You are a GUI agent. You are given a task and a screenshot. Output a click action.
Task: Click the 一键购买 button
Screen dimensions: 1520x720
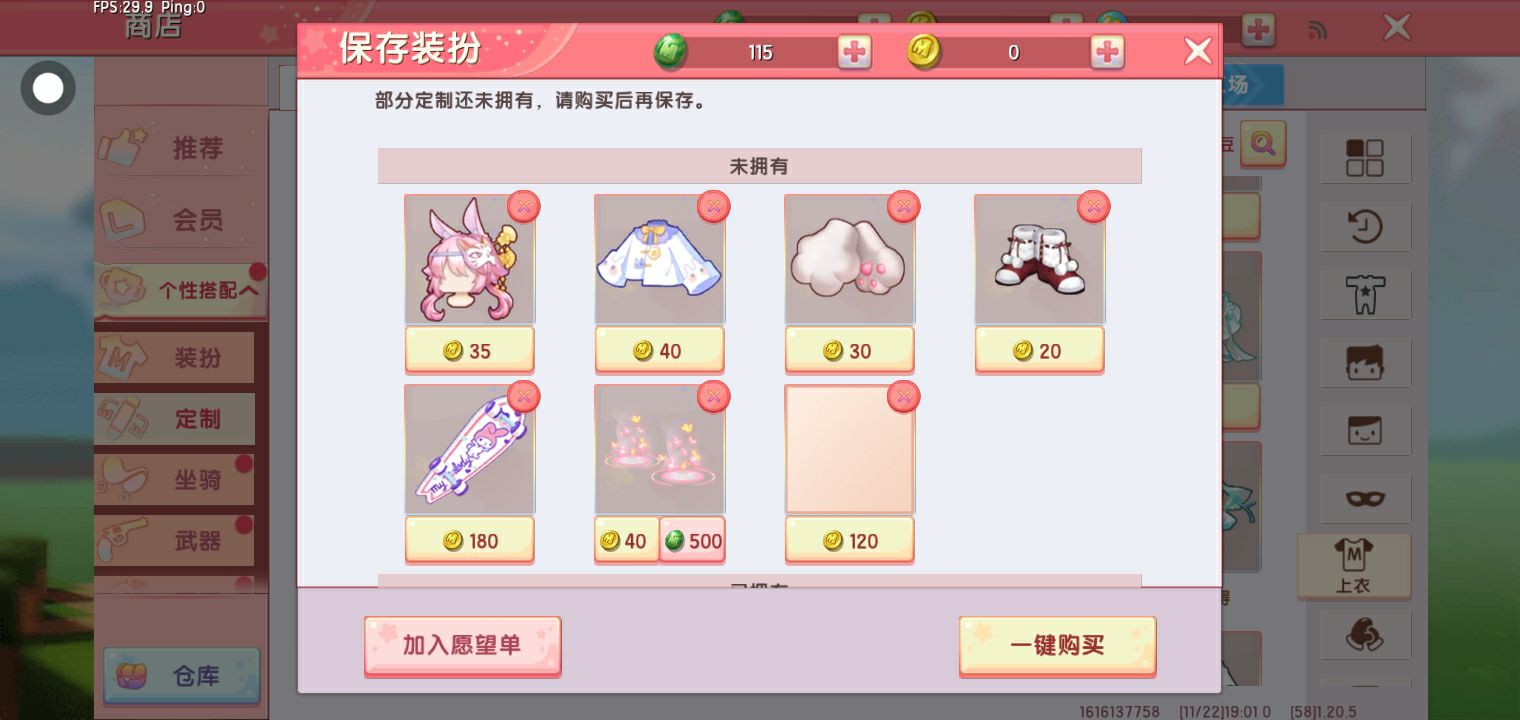click(1057, 646)
